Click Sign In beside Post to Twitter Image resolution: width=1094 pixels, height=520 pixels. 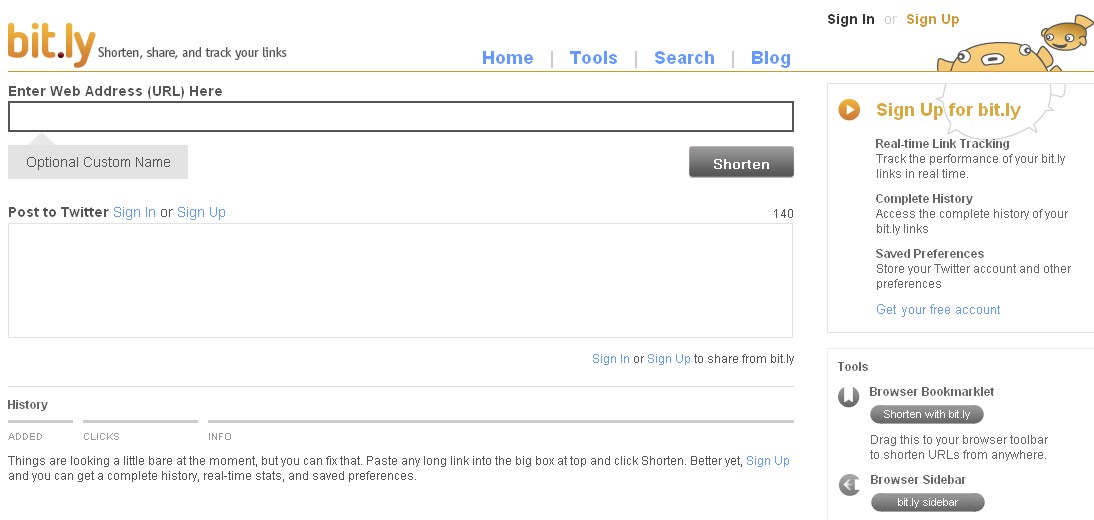134,212
